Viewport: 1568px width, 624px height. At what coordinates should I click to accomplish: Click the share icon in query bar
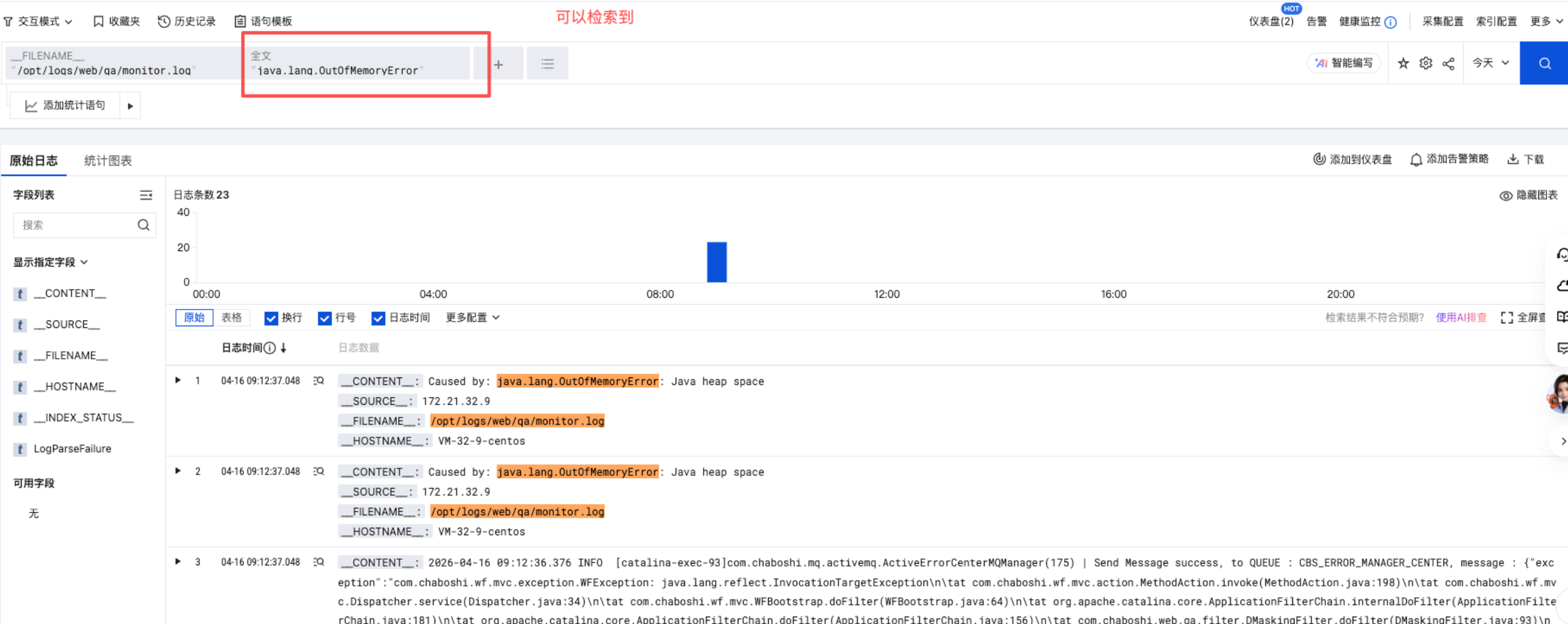click(x=1448, y=63)
